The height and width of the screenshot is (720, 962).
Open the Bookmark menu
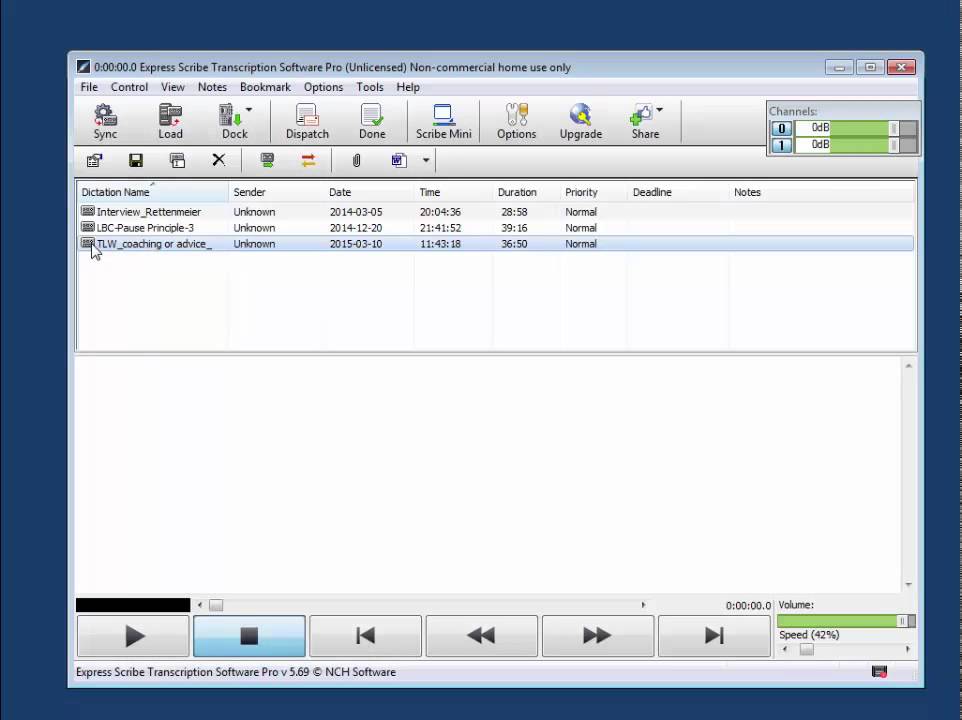pyautogui.click(x=264, y=87)
